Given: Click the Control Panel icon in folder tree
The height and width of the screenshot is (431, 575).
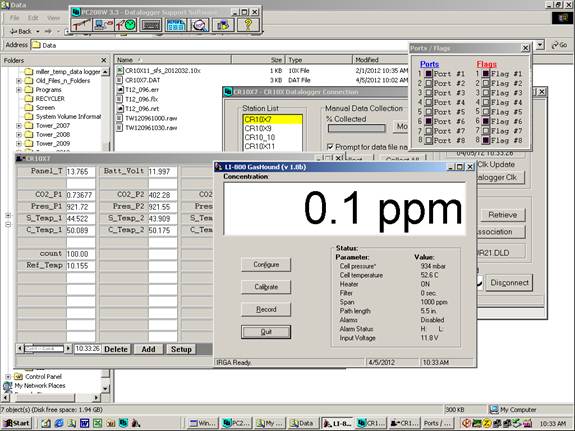Looking at the screenshot, I should tap(18, 377).
